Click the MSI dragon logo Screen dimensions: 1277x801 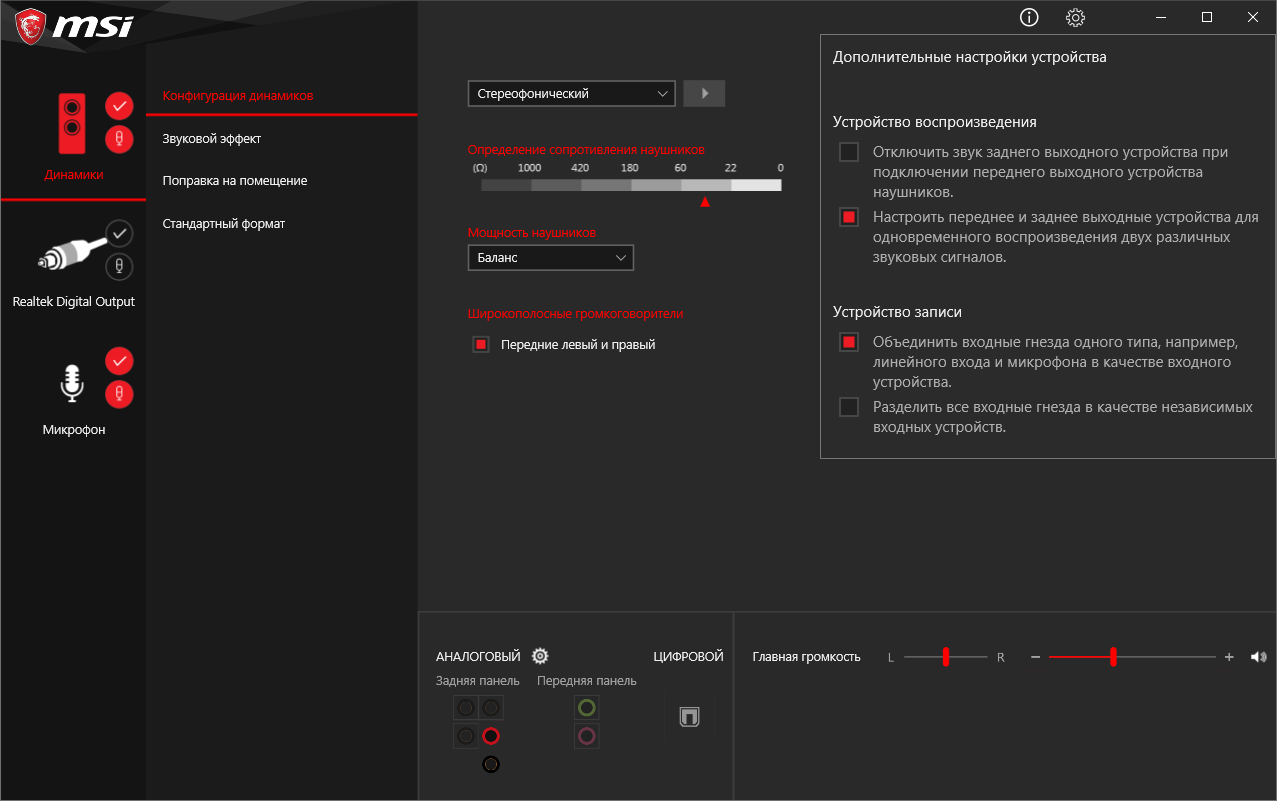pyautogui.click(x=29, y=25)
